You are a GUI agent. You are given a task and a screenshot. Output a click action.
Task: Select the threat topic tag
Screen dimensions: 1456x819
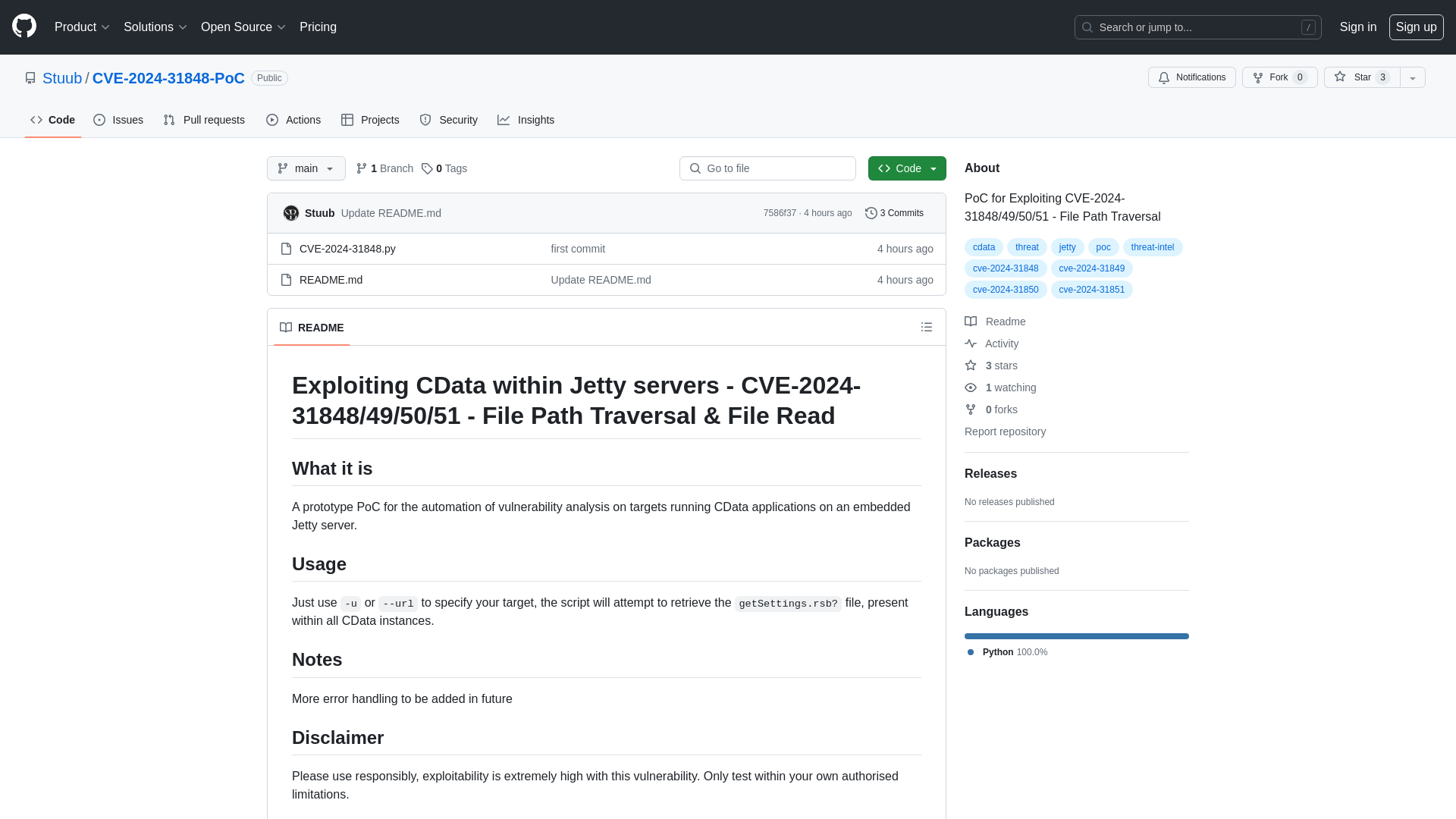click(x=1027, y=247)
